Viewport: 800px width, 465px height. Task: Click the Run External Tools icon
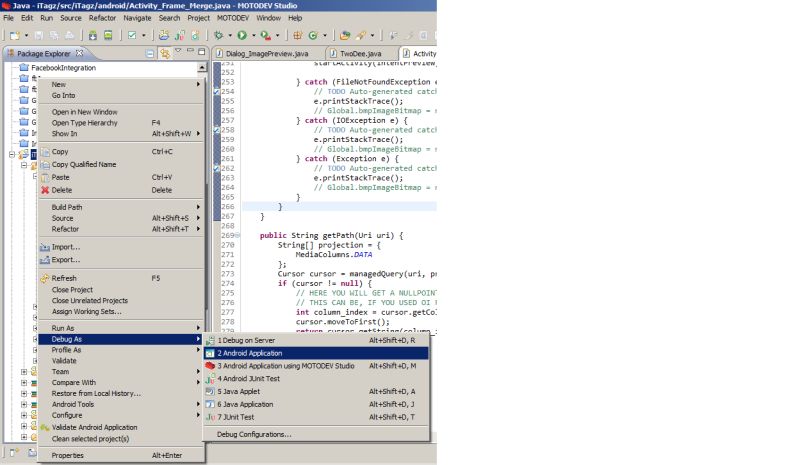[265, 36]
